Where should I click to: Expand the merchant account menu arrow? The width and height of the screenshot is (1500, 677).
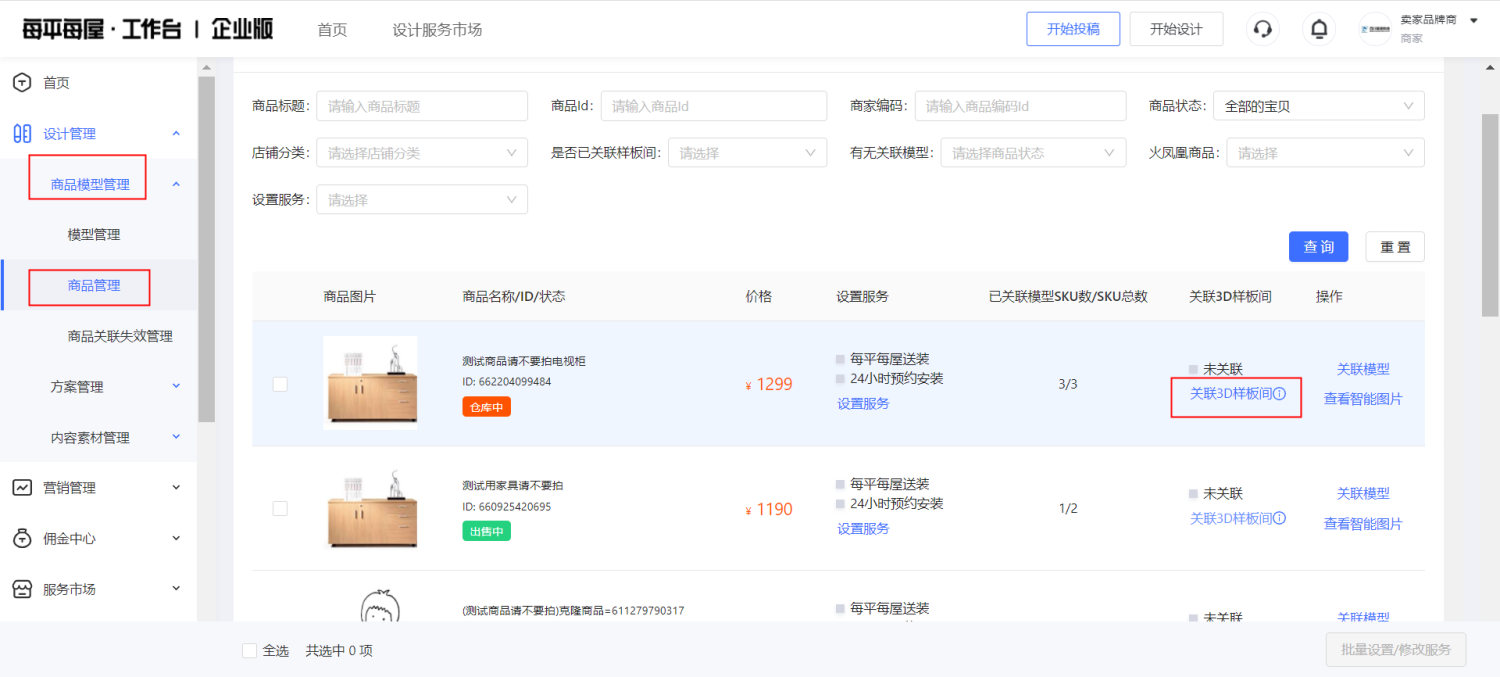tap(1473, 20)
